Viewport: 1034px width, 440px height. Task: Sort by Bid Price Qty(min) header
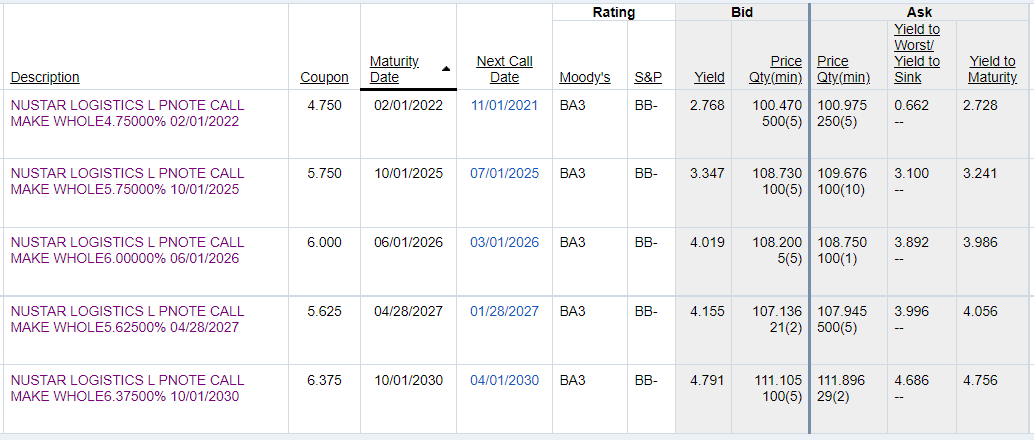(776, 69)
